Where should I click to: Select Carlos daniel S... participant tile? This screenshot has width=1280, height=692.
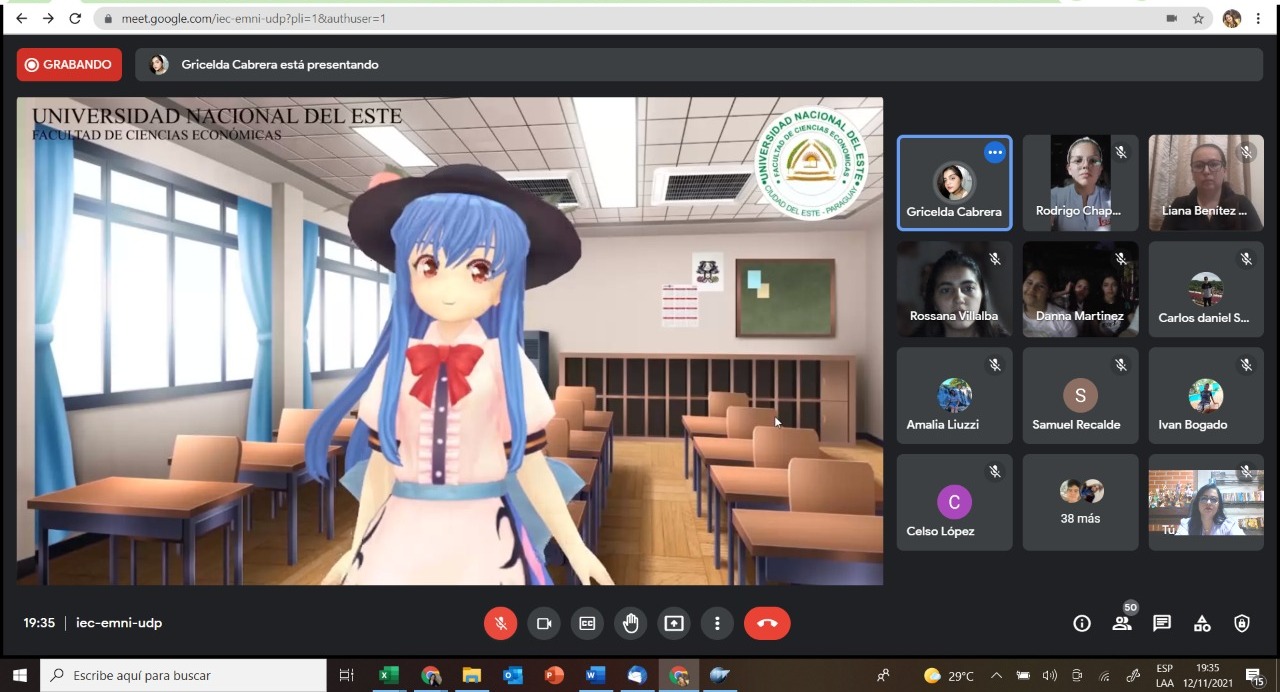click(x=1206, y=289)
